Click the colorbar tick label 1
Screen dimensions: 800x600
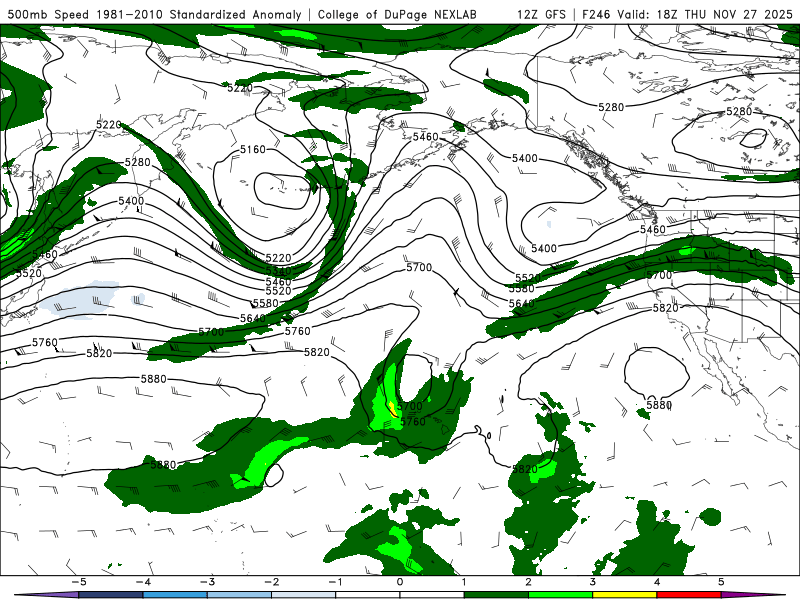tap(464, 582)
